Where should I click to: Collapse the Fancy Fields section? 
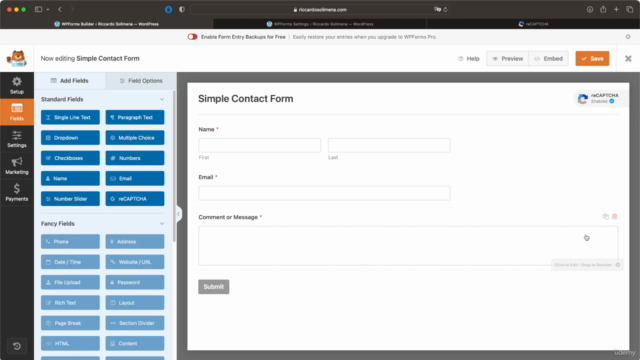[x=162, y=224]
